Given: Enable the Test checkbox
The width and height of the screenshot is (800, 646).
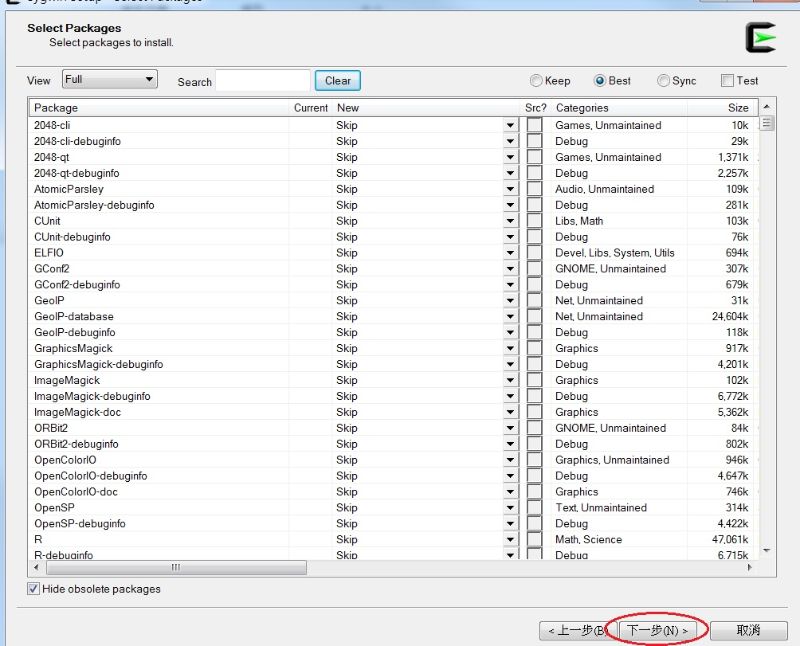Looking at the screenshot, I should point(728,81).
